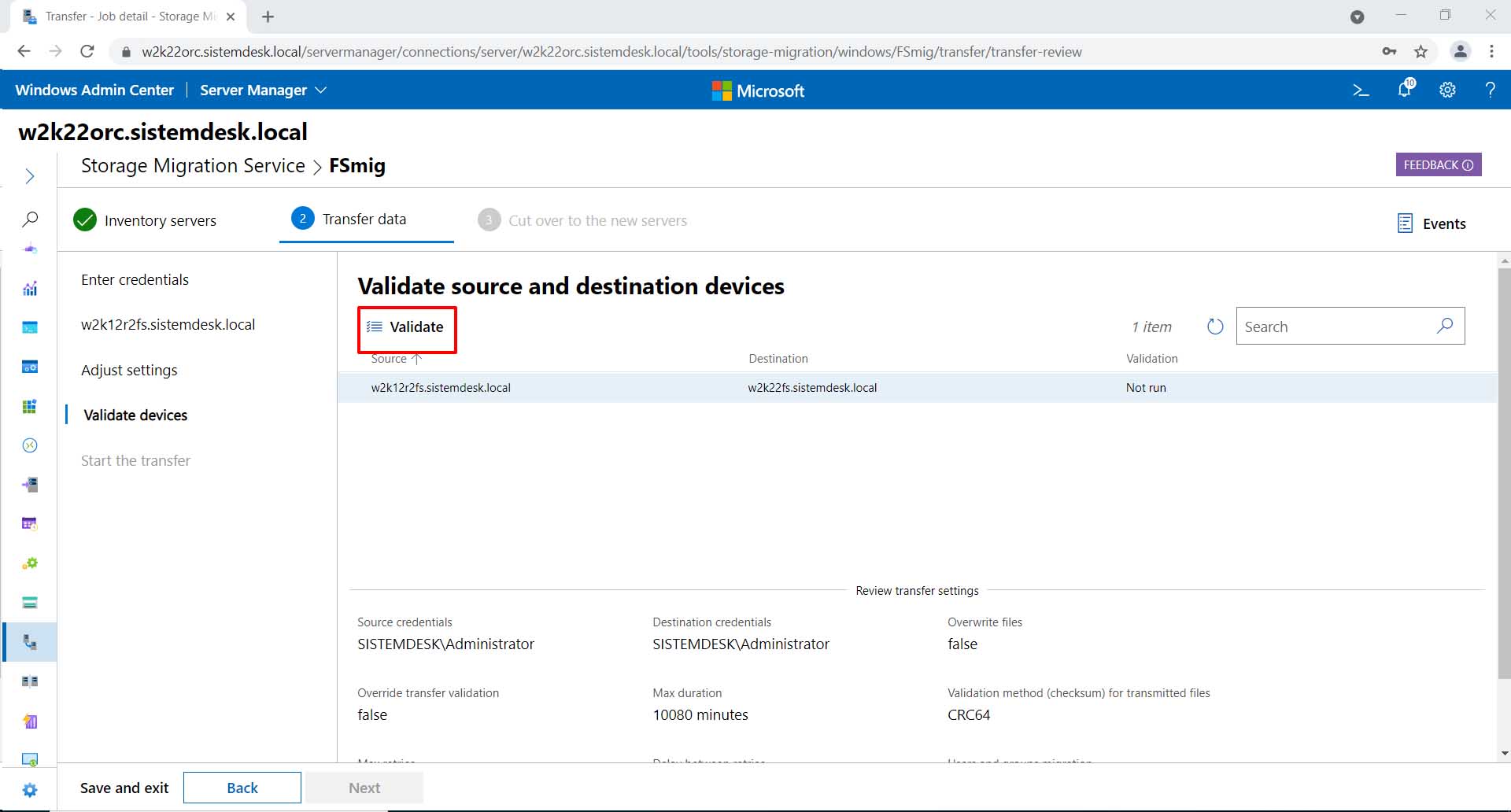The image size is (1511, 812).
Task: Open the green grid sidebar tool icon
Action: coord(30,406)
